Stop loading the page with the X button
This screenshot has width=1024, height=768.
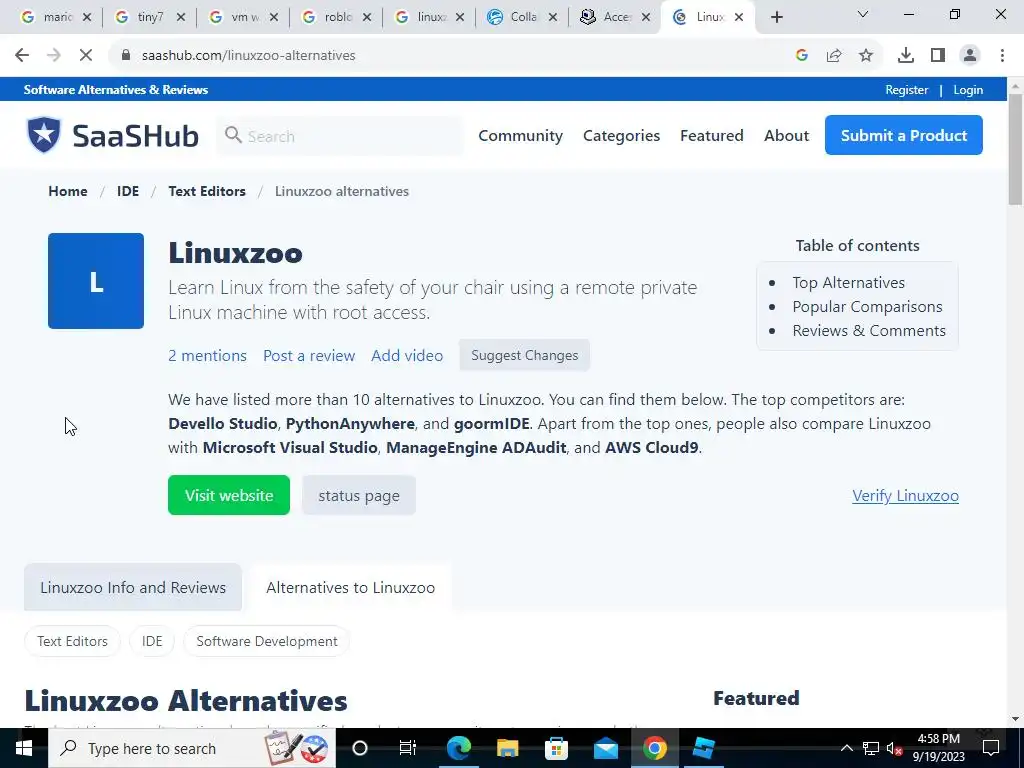[x=86, y=56]
